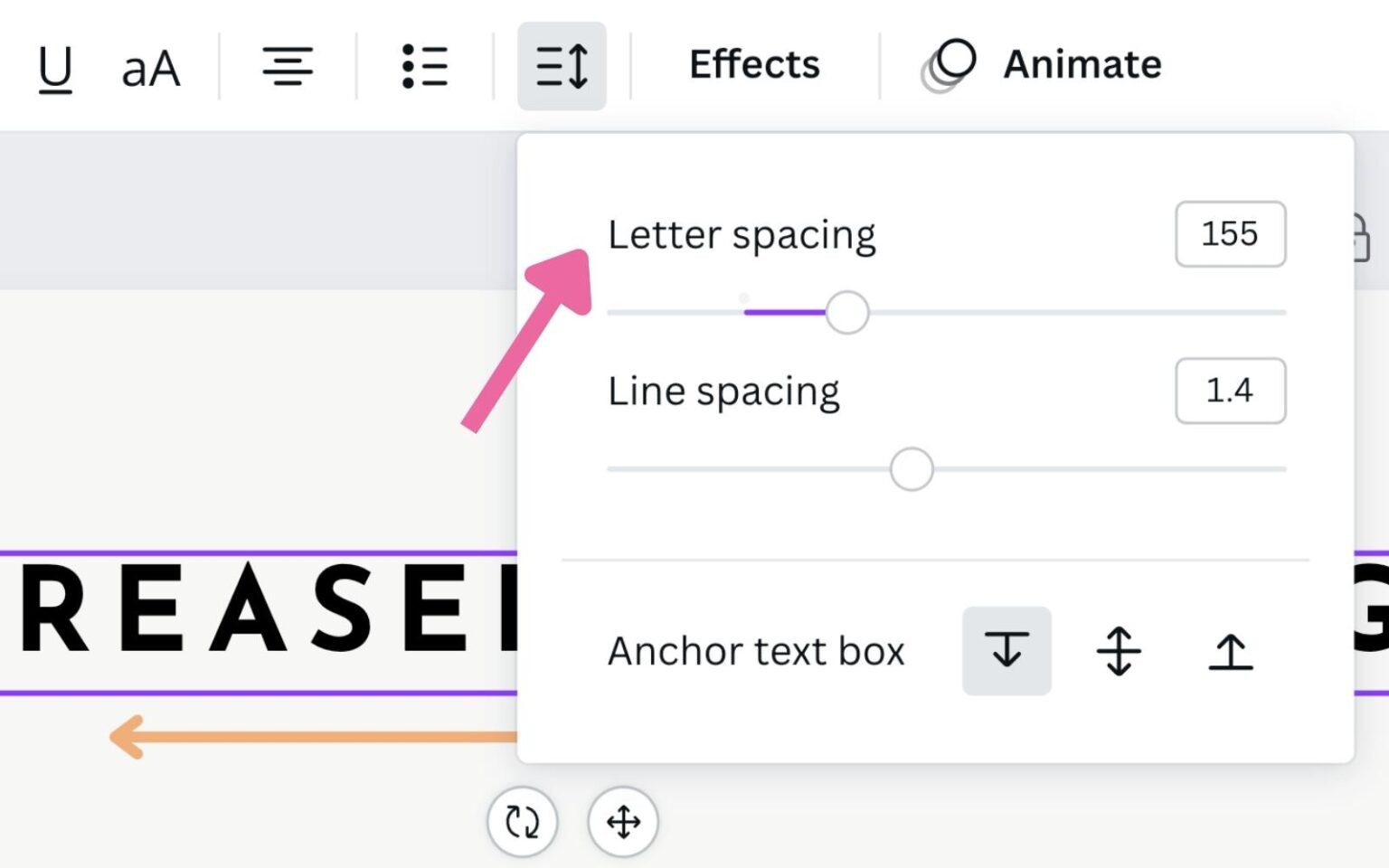
Task: Click the Letter spacing slider handle
Action: point(847,313)
